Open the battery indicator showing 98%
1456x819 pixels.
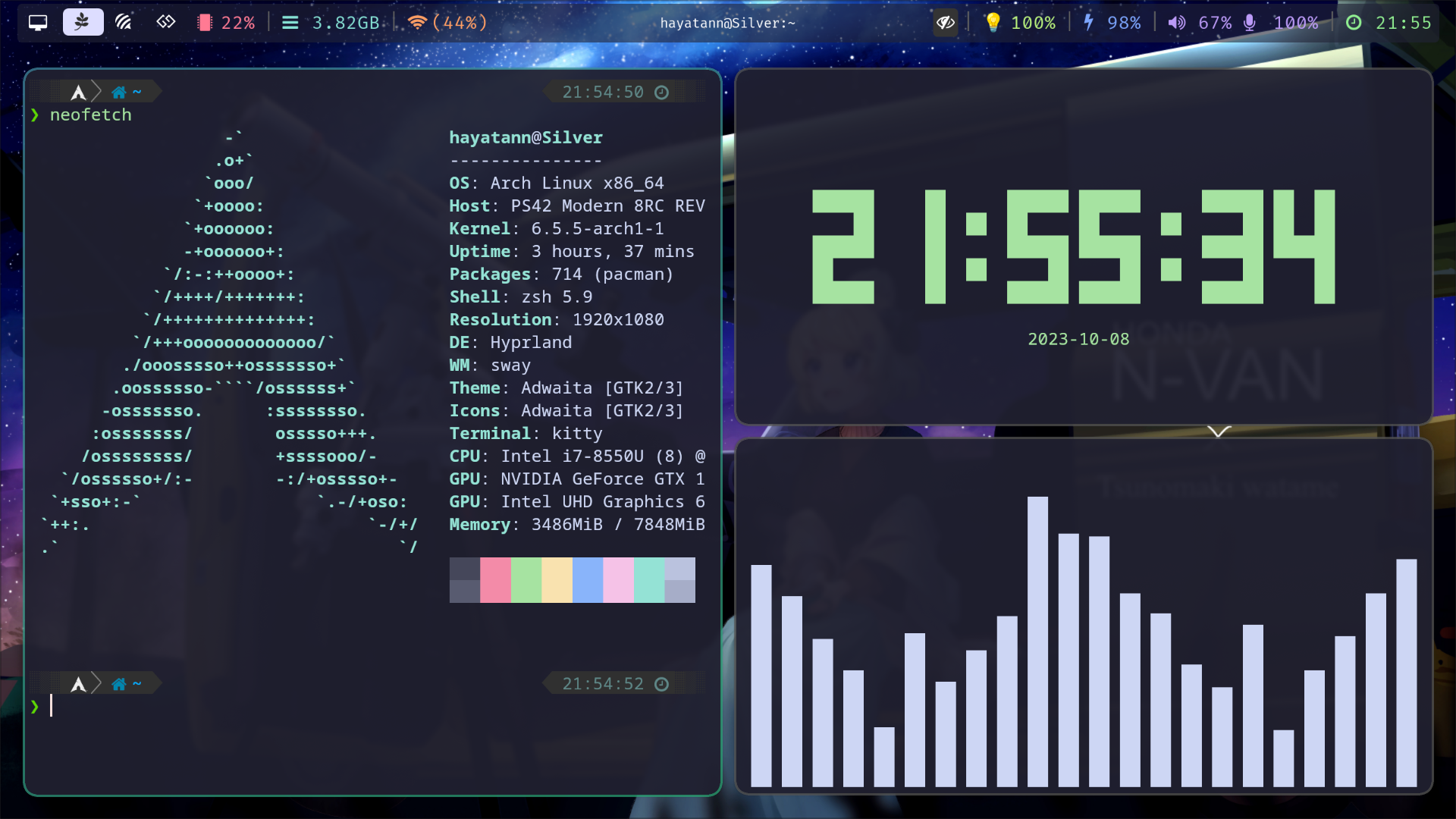point(1090,22)
